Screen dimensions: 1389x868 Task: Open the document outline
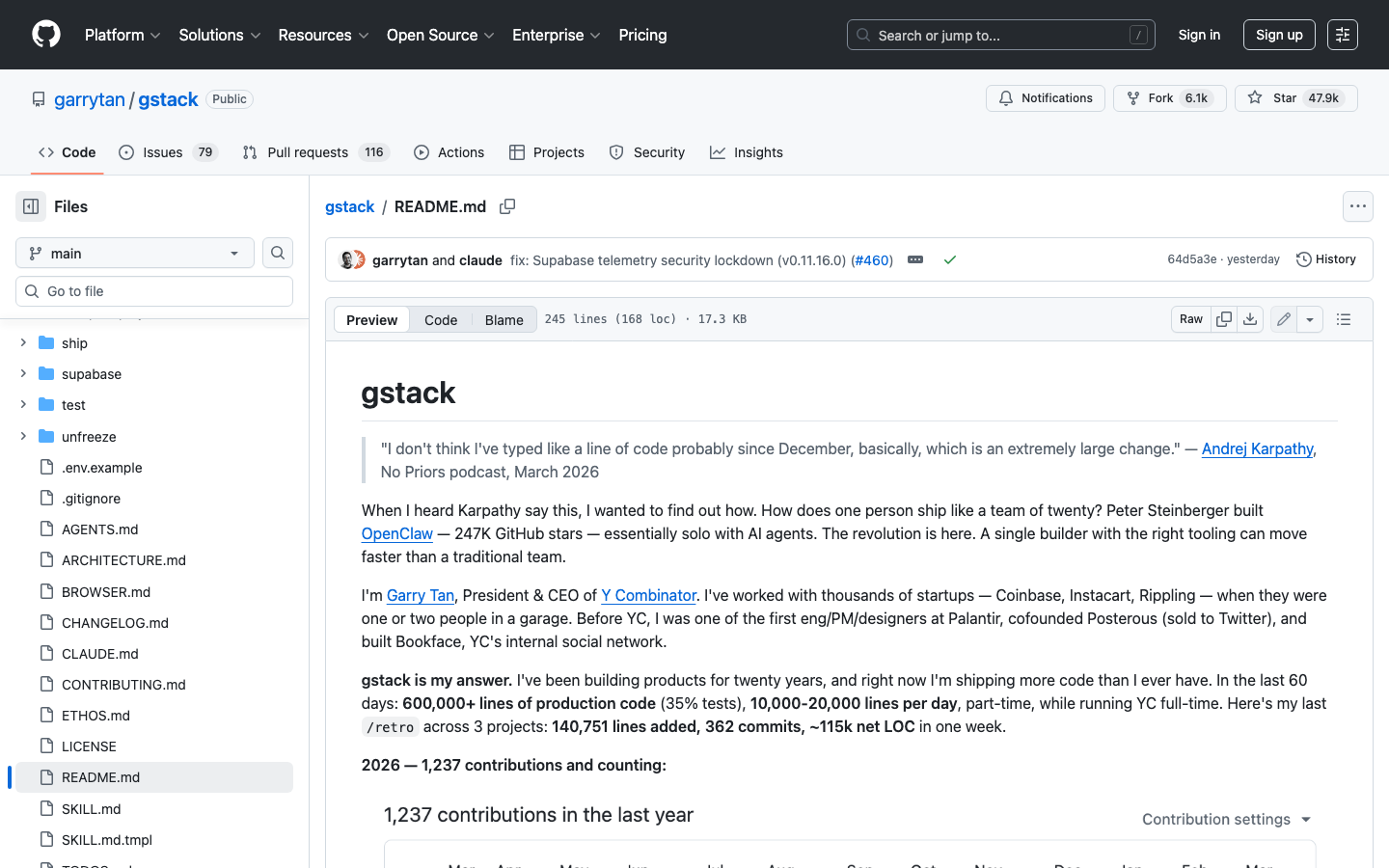tap(1344, 319)
